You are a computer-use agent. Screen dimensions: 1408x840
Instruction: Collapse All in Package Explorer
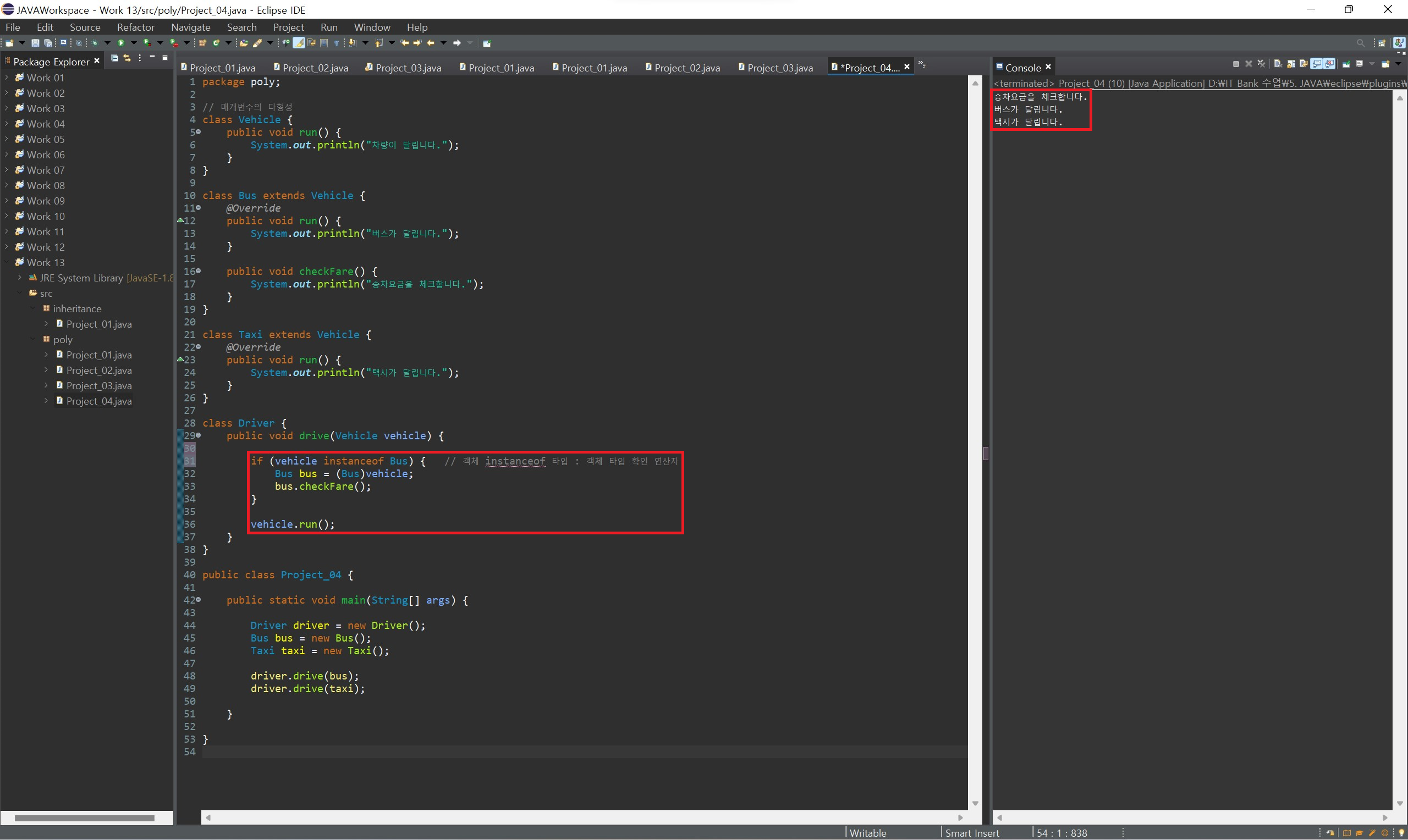tap(114, 58)
